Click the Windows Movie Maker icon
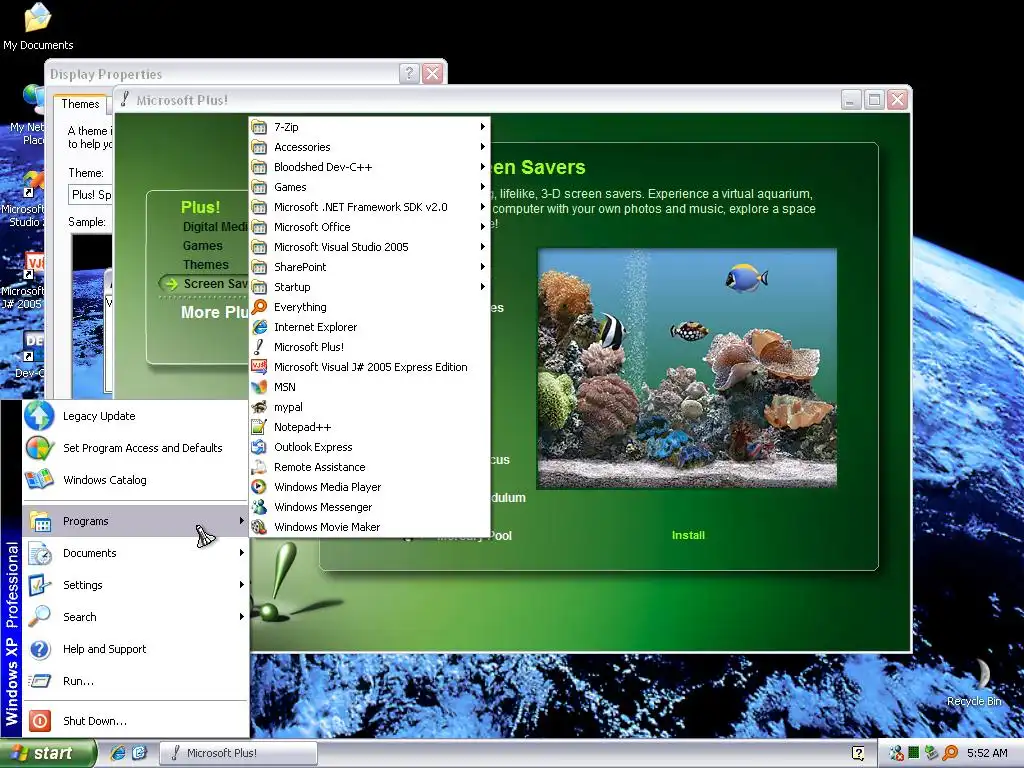The width and height of the screenshot is (1024, 768). click(x=259, y=527)
